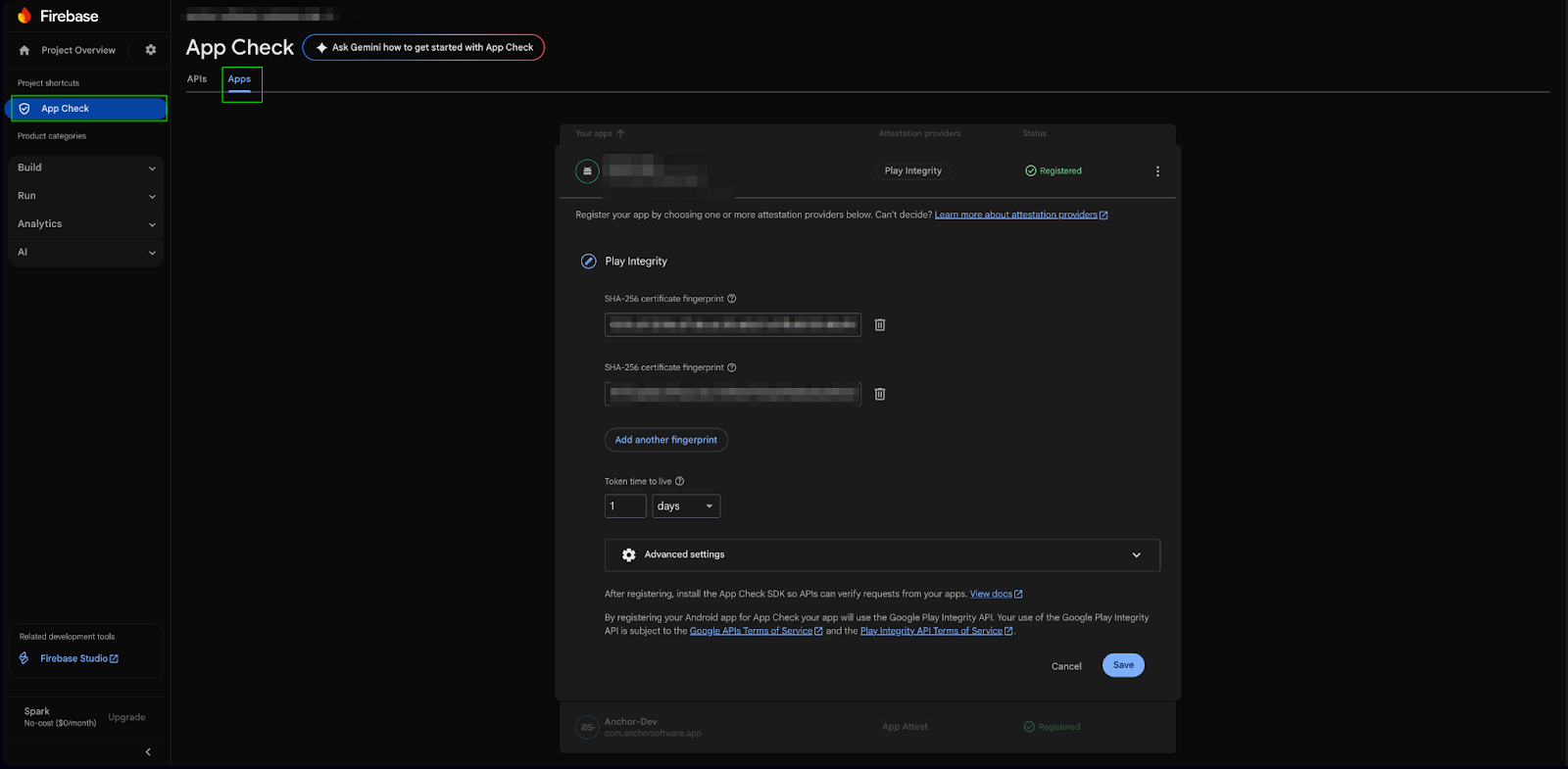
Task: Expand the Build category
Action: pyautogui.click(x=86, y=168)
